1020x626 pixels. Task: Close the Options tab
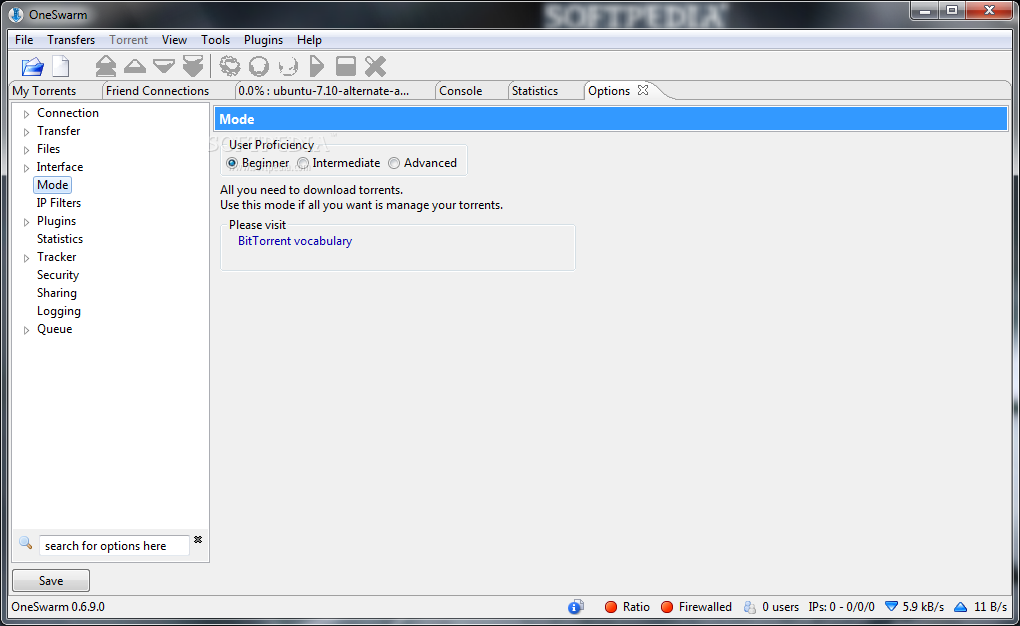click(643, 90)
